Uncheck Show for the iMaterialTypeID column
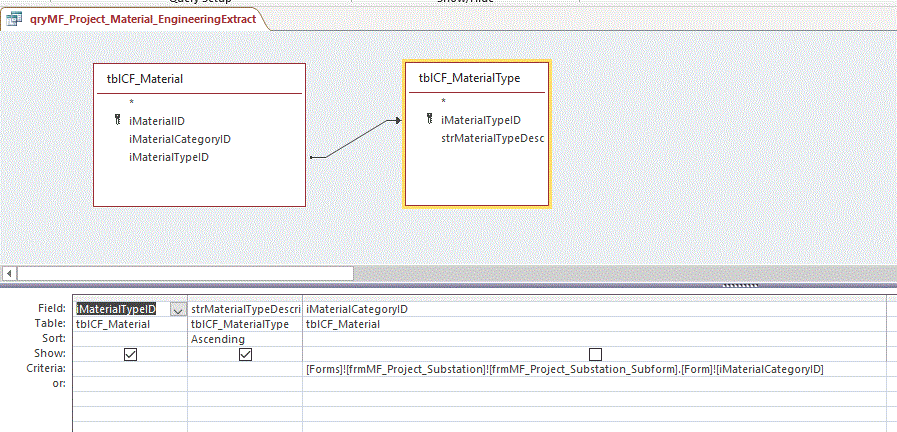 [130, 354]
